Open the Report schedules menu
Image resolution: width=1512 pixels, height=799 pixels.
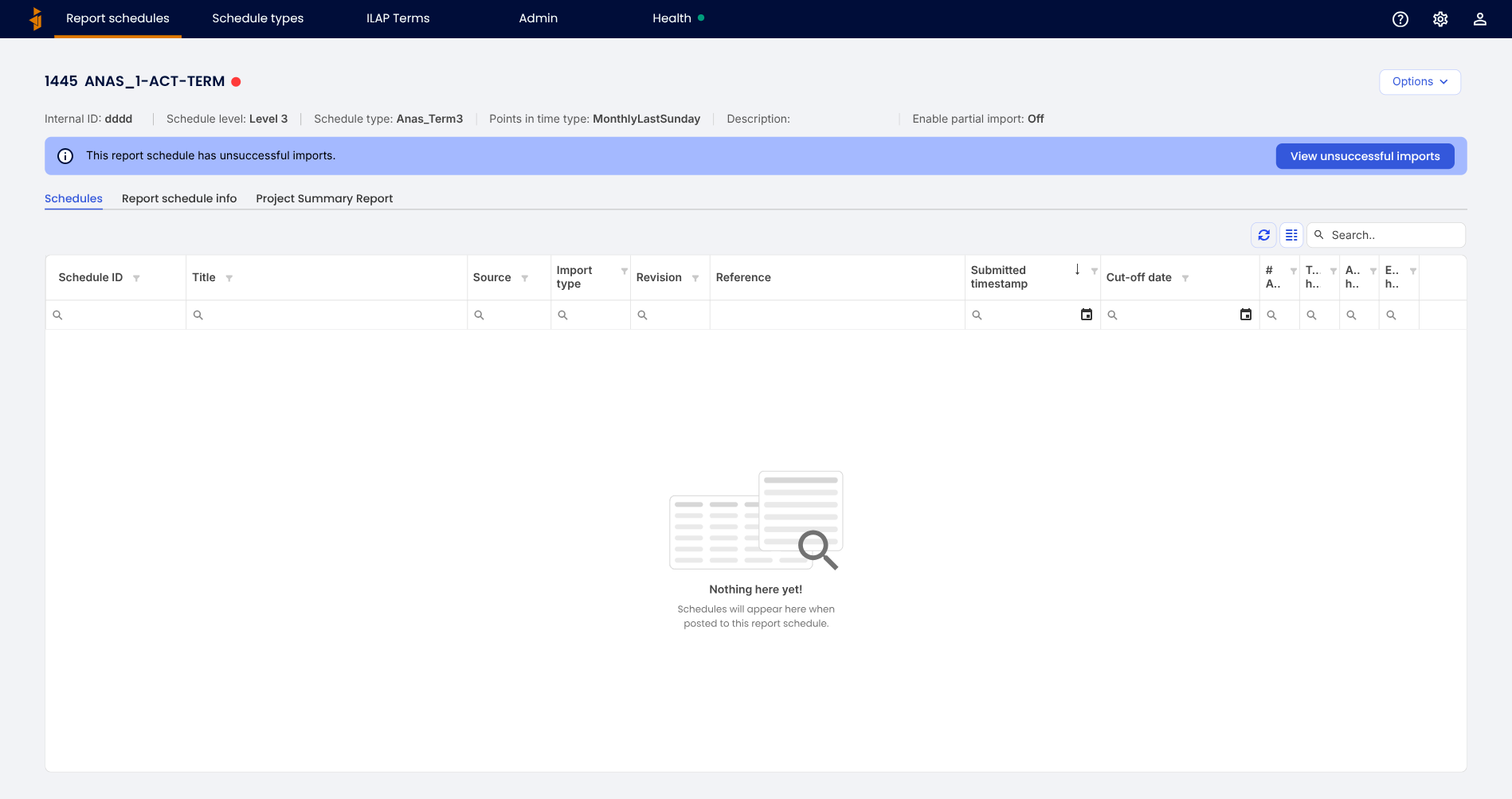click(x=118, y=18)
